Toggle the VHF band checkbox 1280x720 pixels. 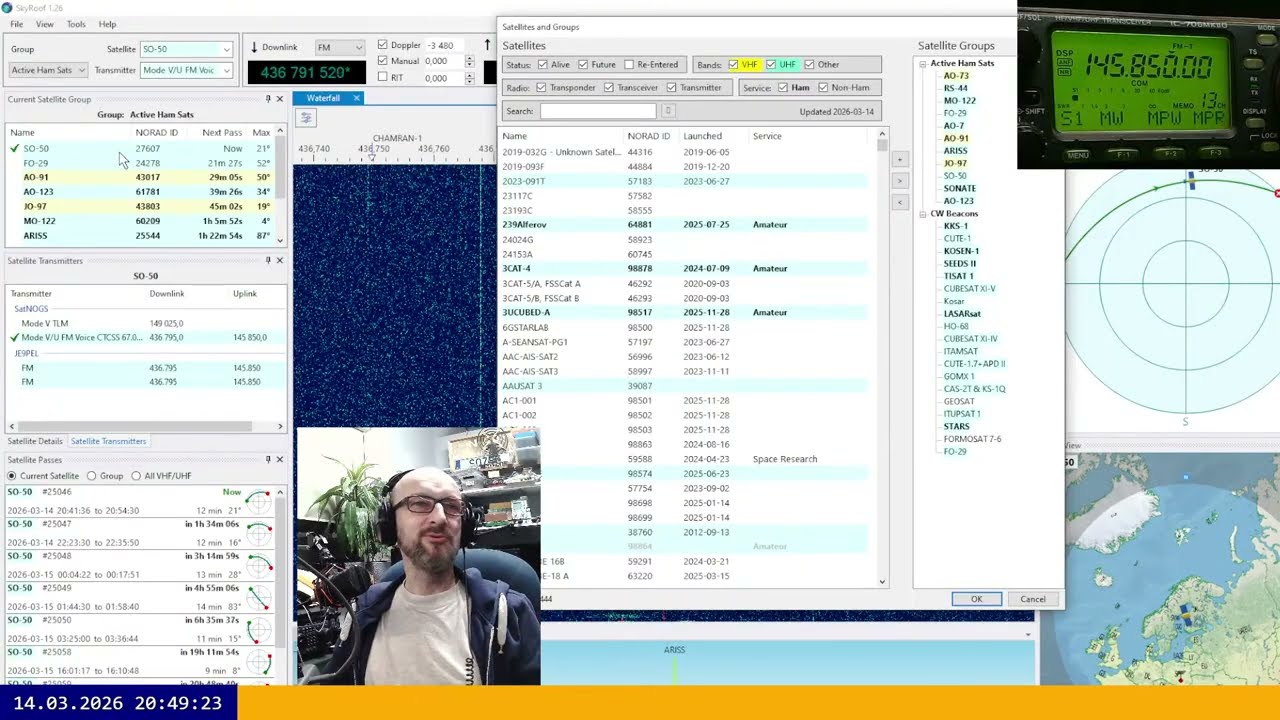(x=733, y=65)
